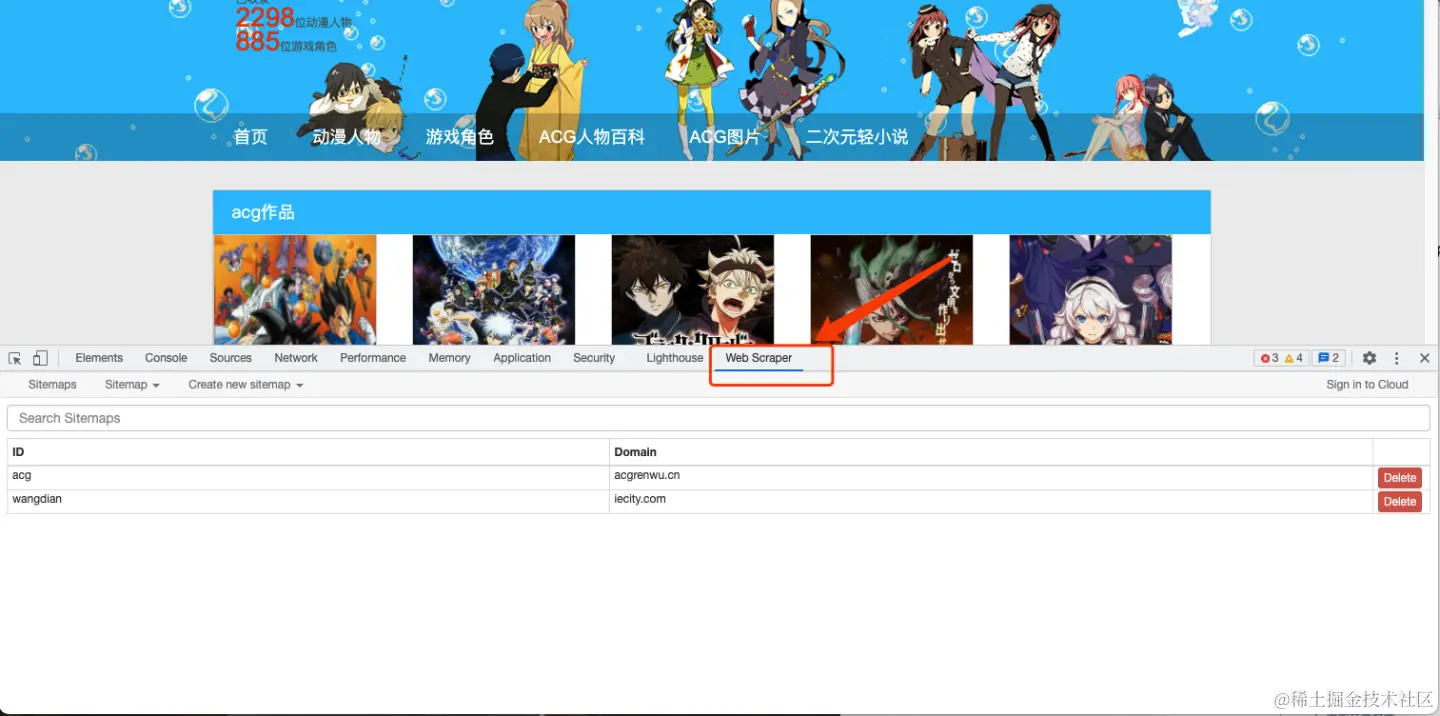The image size is (1440, 716).
Task: Close the DevTools panel
Action: click(x=1425, y=358)
